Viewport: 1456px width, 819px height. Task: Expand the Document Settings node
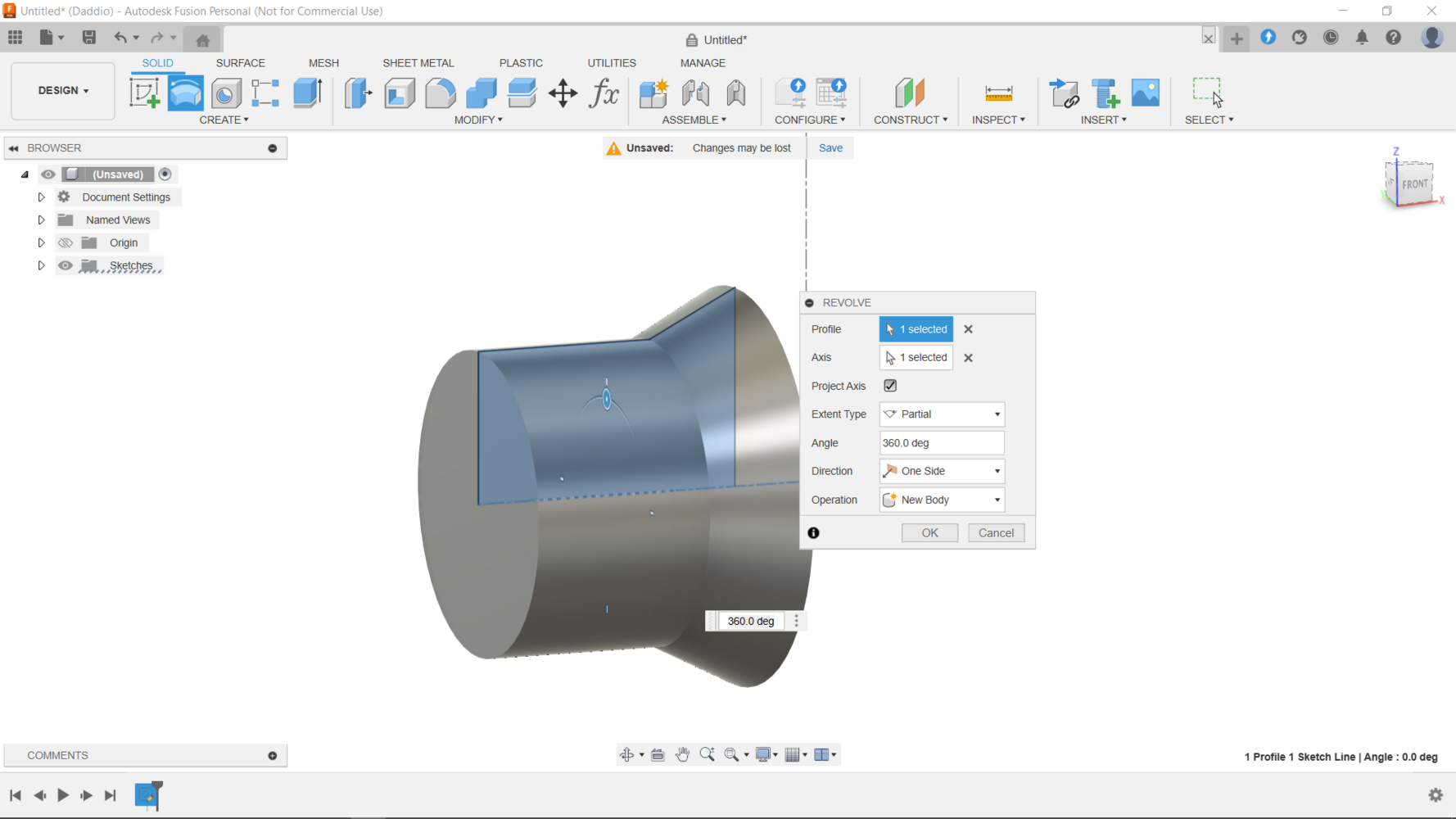click(41, 197)
